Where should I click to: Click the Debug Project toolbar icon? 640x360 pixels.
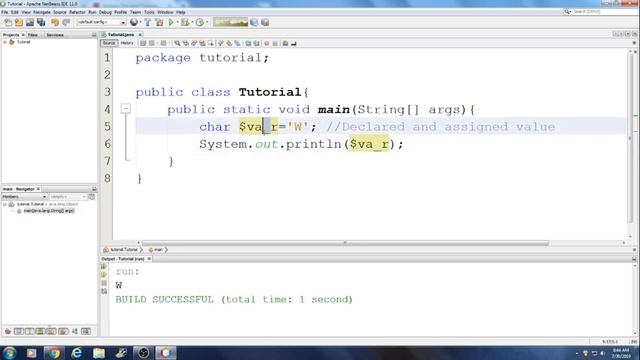tap(185, 22)
